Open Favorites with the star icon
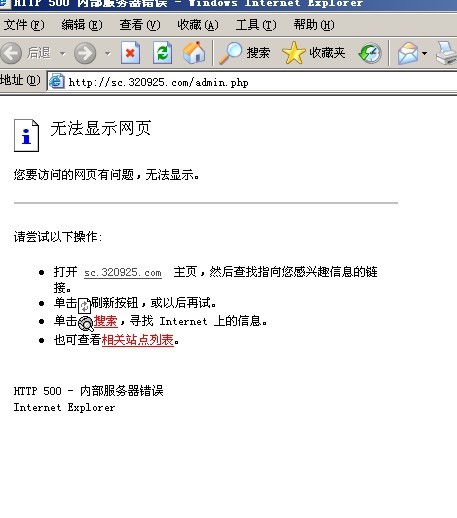 [x=313, y=53]
